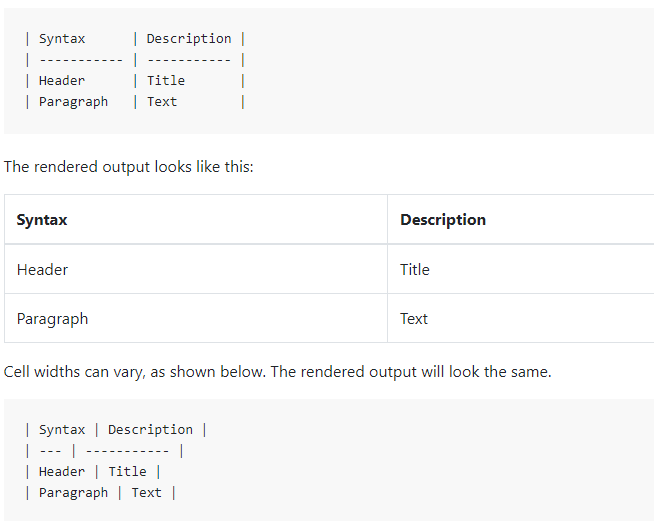Click the word Description in second code block

pyautogui.click(x=150, y=430)
